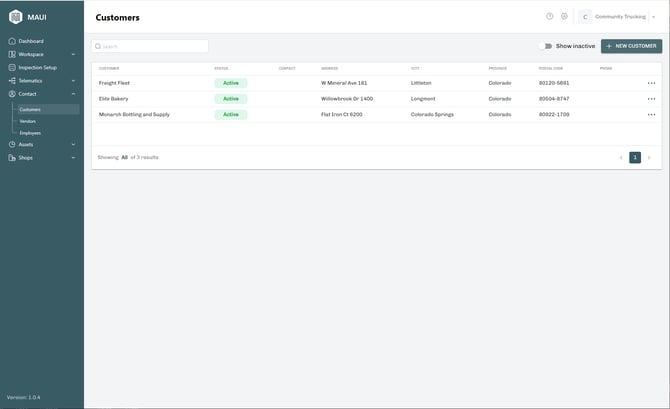Viewport: 670px width, 409px height.
Task: Click the Assets icon in sidebar
Action: click(12, 144)
